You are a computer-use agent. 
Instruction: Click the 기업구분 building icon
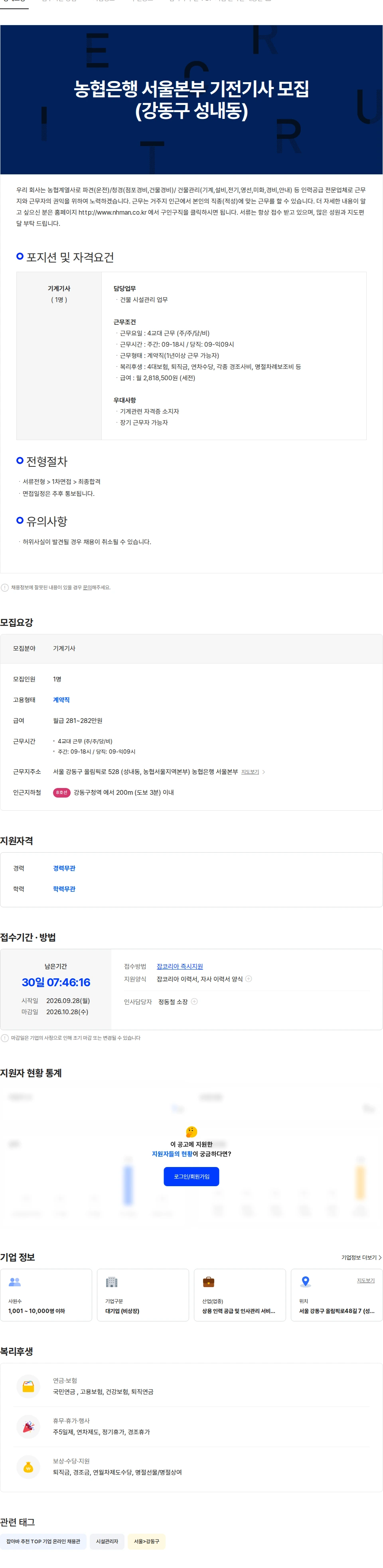(x=111, y=1281)
